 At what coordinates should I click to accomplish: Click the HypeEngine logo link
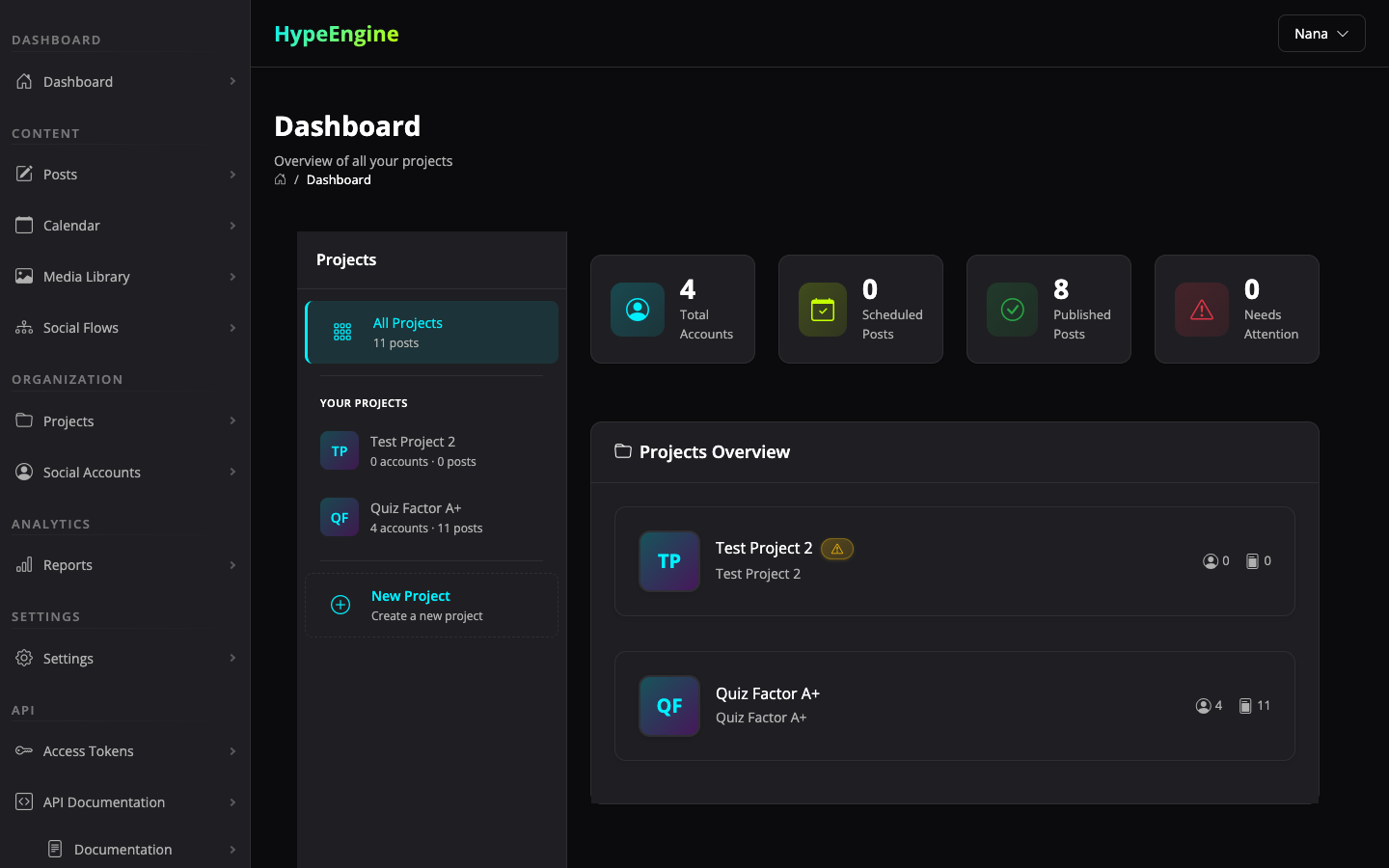pos(337,34)
